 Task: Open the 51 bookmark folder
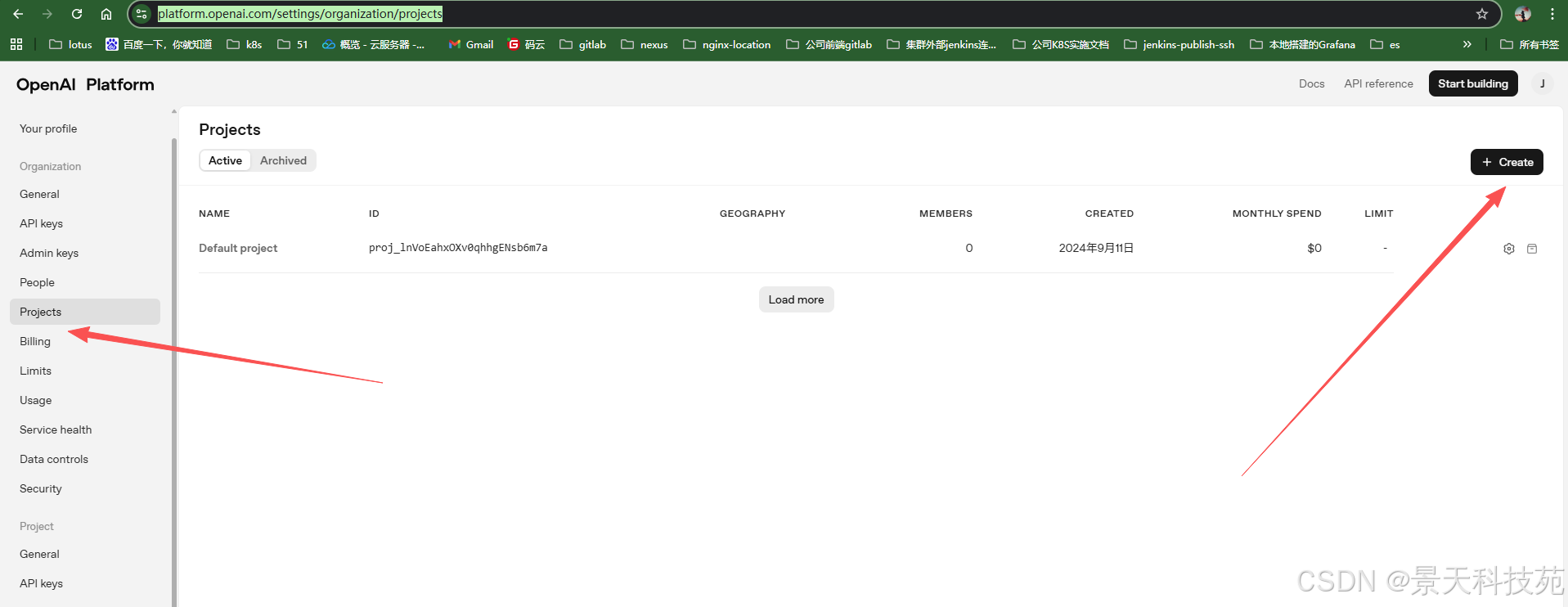(x=293, y=44)
